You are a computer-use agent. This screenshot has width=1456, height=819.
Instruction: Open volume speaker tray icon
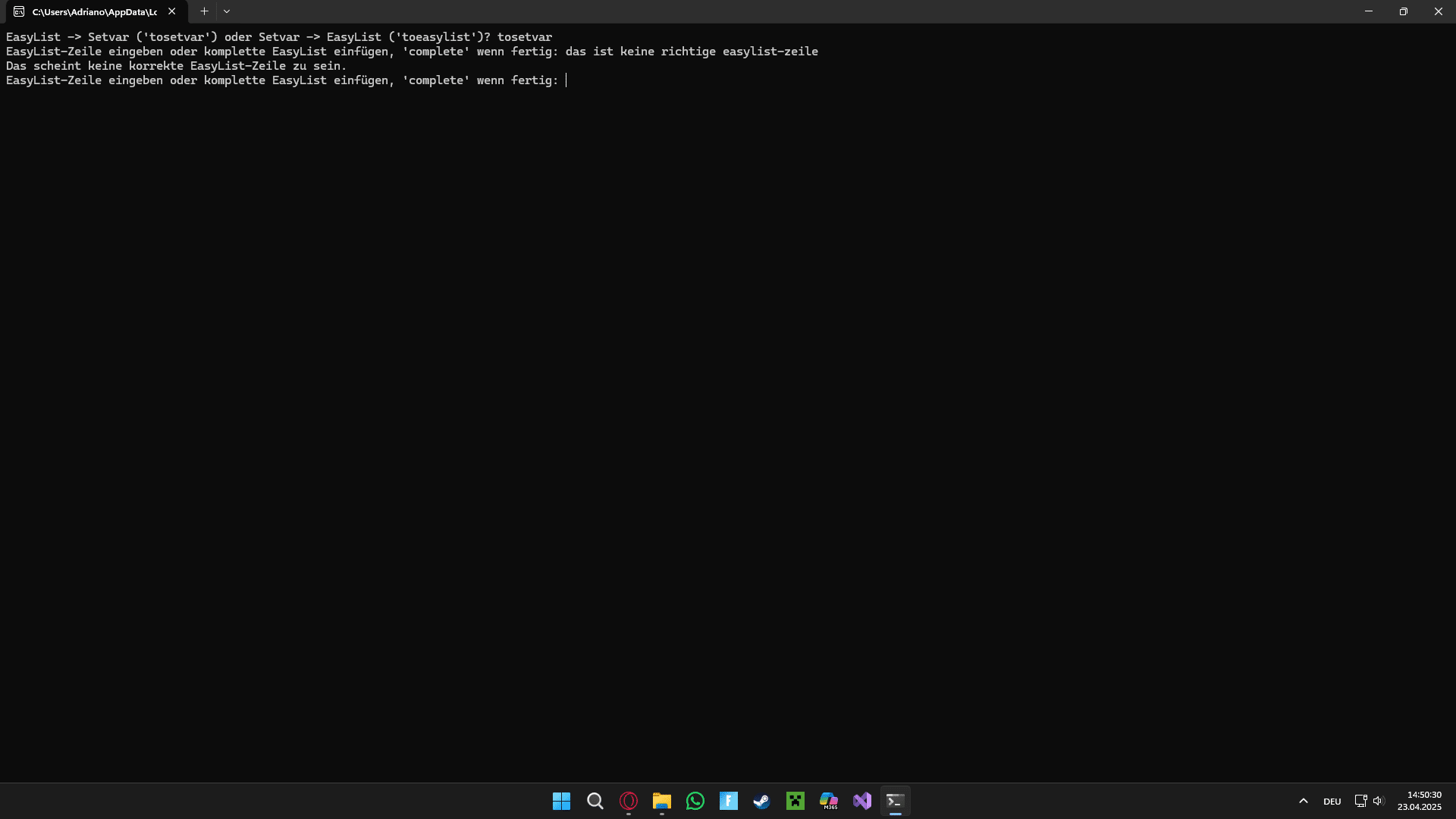[1379, 801]
